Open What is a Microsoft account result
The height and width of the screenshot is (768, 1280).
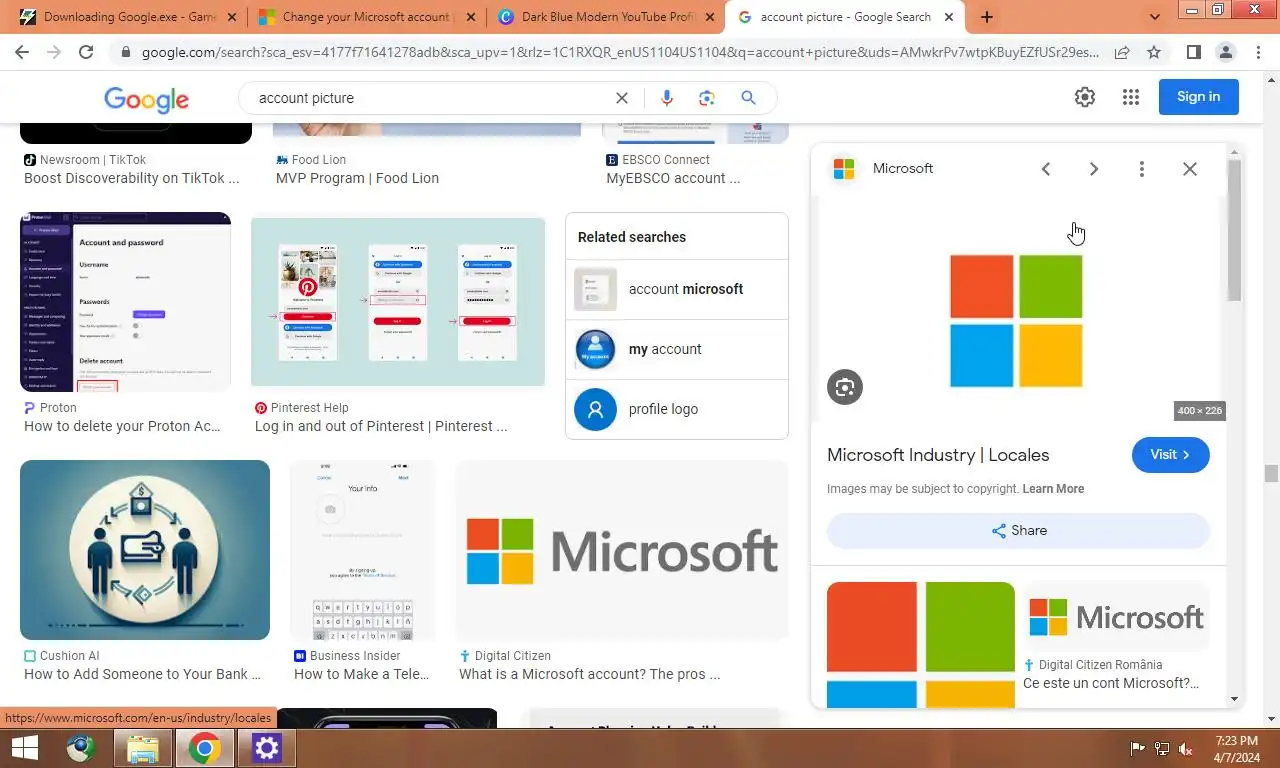[590, 674]
